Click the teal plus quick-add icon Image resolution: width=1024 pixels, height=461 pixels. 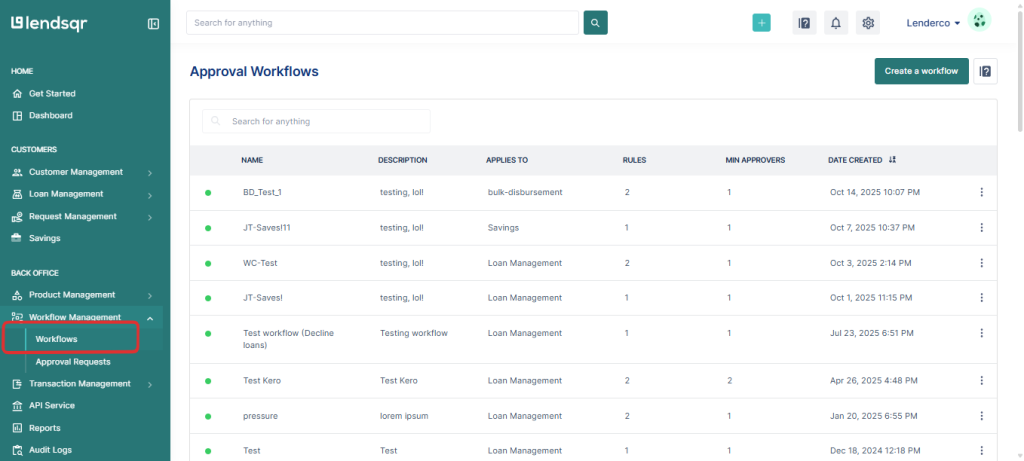point(761,23)
